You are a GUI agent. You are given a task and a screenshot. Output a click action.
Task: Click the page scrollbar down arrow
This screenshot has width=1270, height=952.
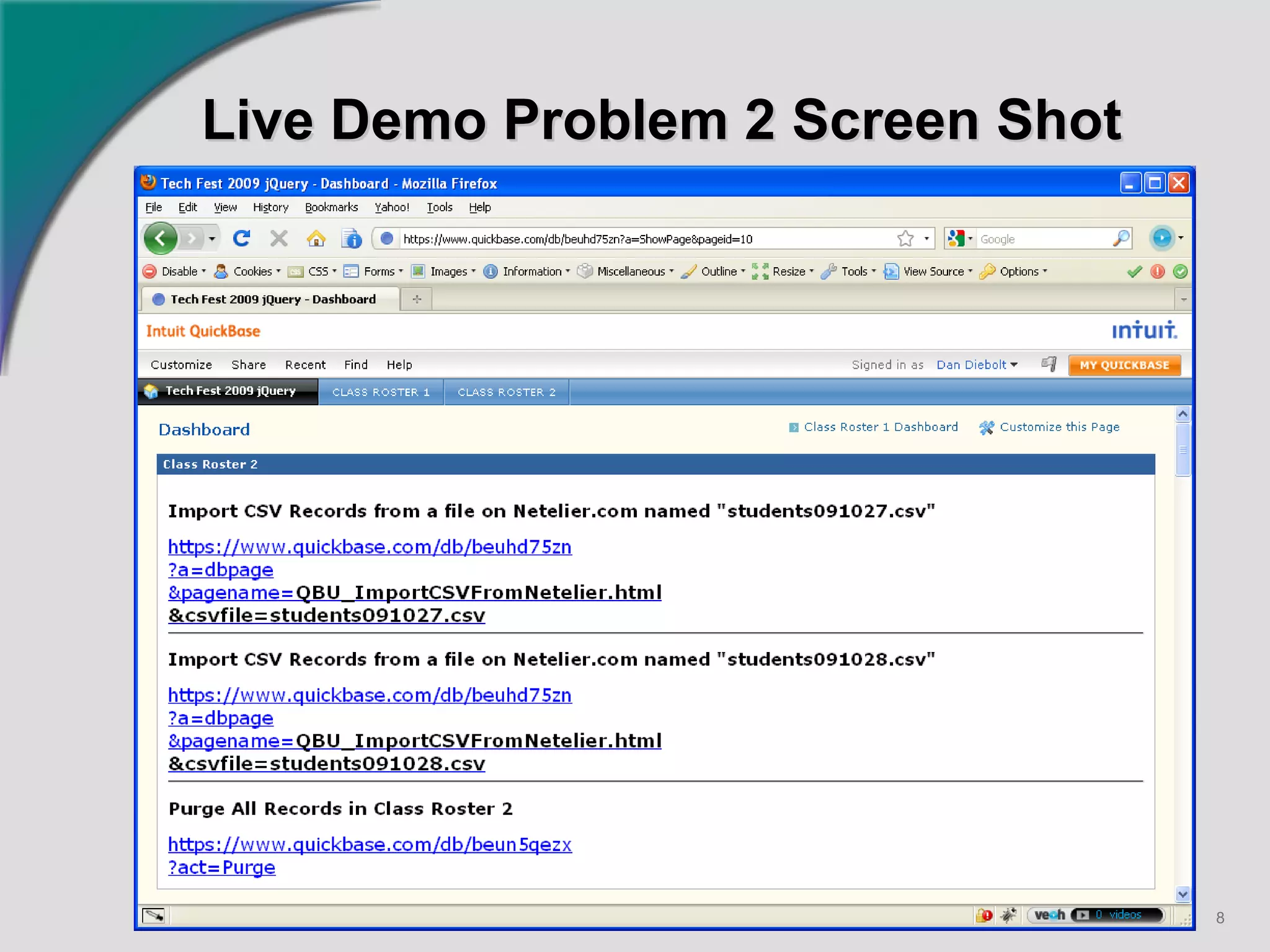(x=1183, y=894)
